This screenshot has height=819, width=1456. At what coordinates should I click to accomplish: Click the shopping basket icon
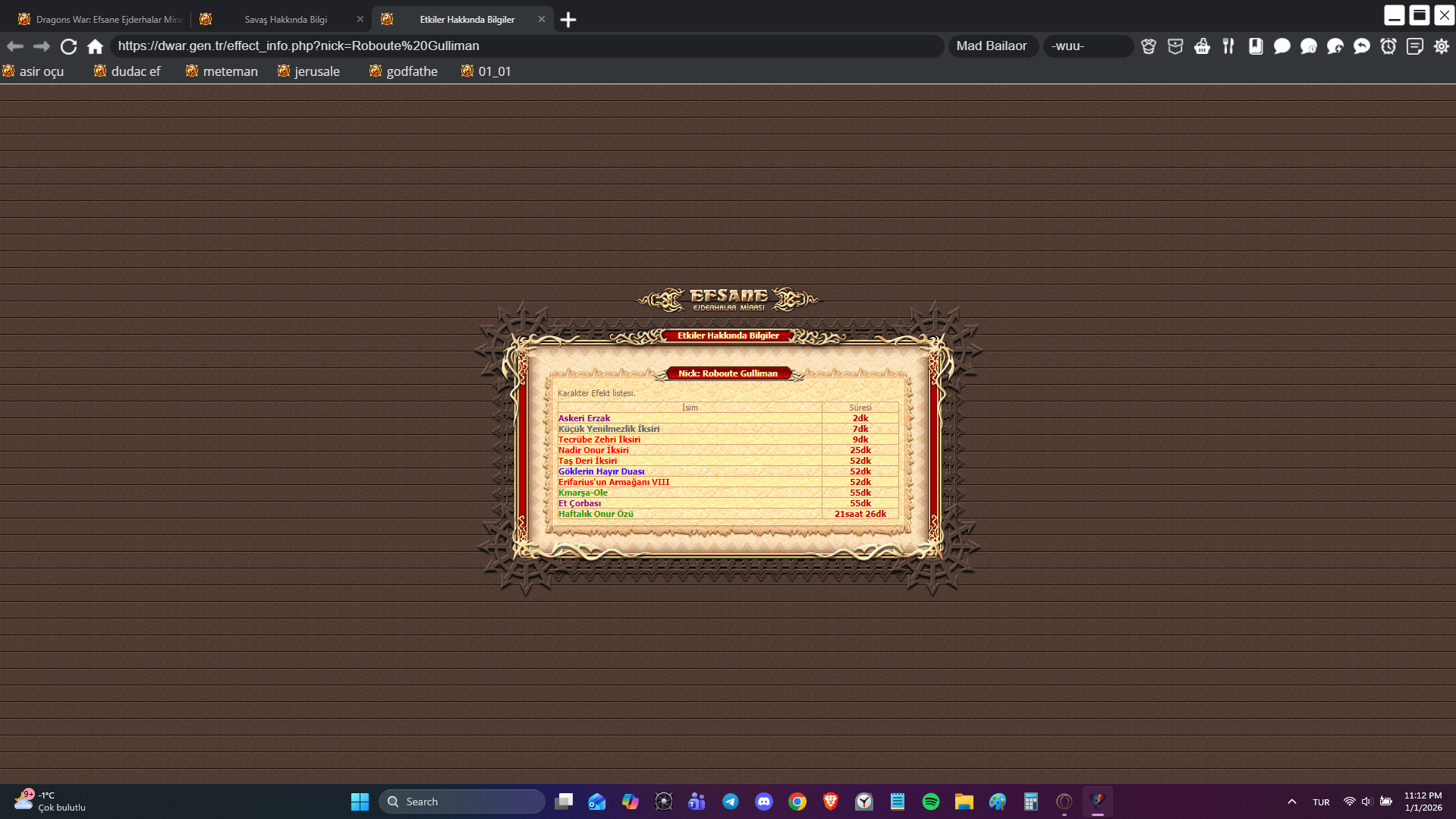pos(1202,46)
